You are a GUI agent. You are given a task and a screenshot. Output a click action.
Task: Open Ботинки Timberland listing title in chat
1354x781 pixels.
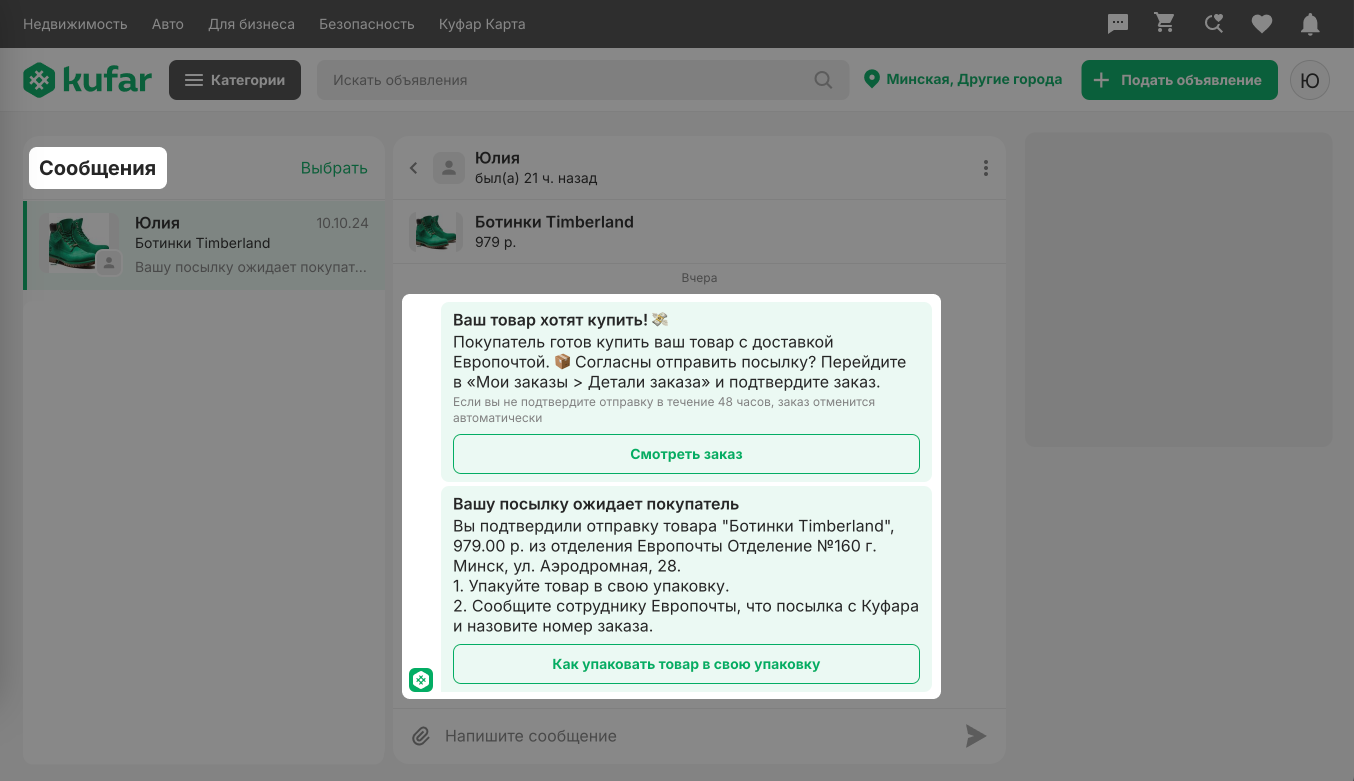[554, 222]
